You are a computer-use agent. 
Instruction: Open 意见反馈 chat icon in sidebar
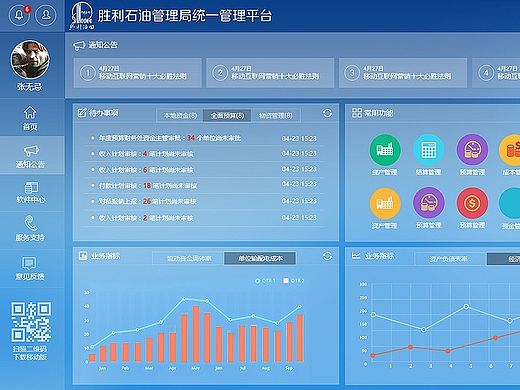29,263
